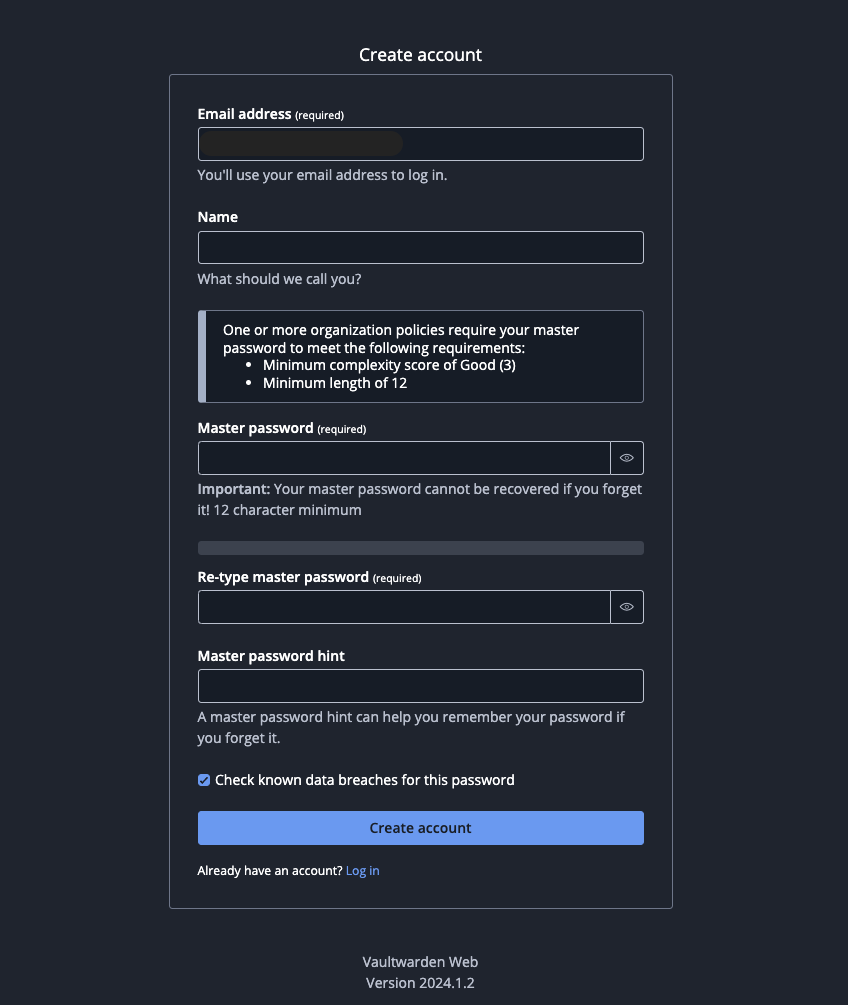This screenshot has width=848, height=1005.
Task: Click the Email address field label
Action: [244, 115]
